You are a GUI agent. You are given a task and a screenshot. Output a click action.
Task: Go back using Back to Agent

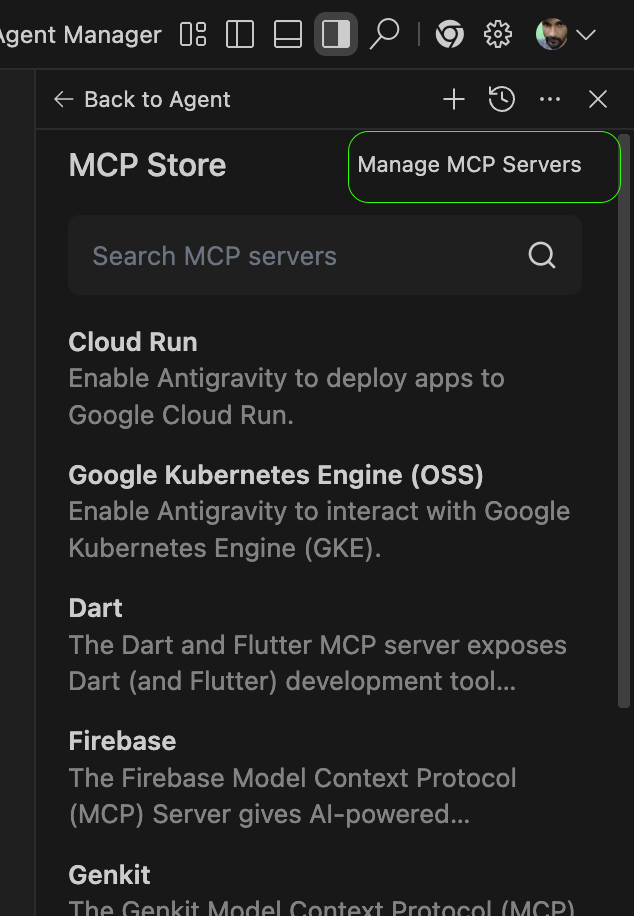click(142, 99)
